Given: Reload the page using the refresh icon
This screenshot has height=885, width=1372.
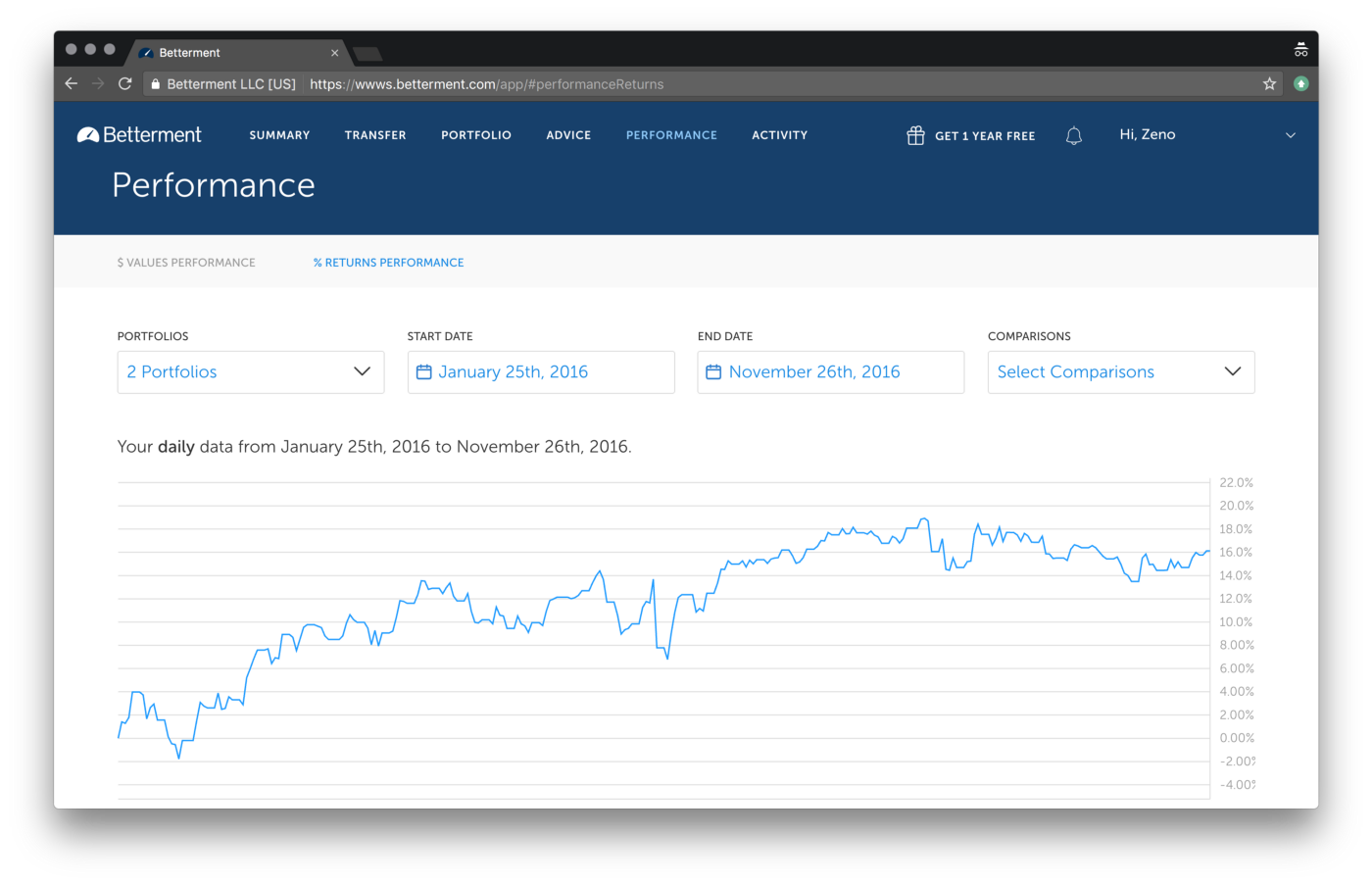Looking at the screenshot, I should [123, 83].
